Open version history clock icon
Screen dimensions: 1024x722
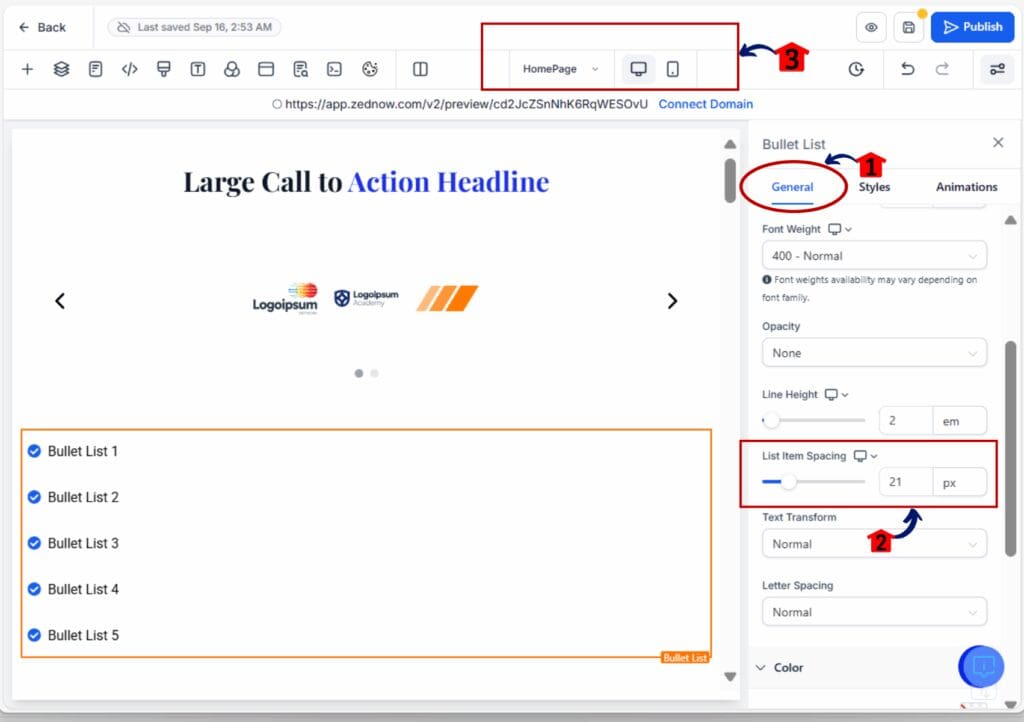[x=856, y=69]
